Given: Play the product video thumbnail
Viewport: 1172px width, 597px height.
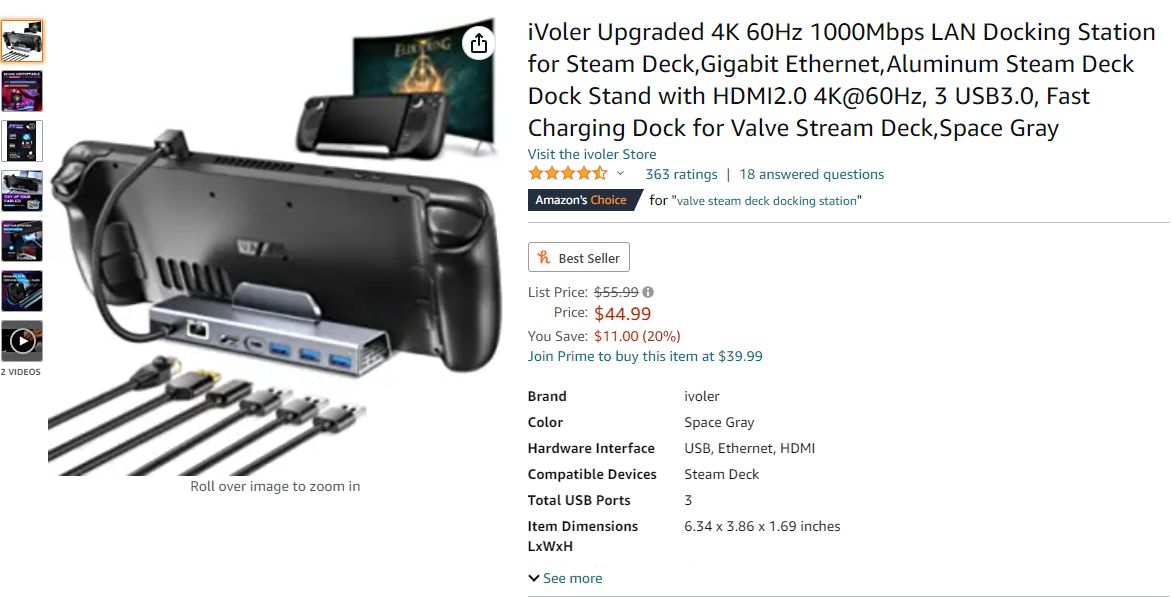Looking at the screenshot, I should (22, 341).
